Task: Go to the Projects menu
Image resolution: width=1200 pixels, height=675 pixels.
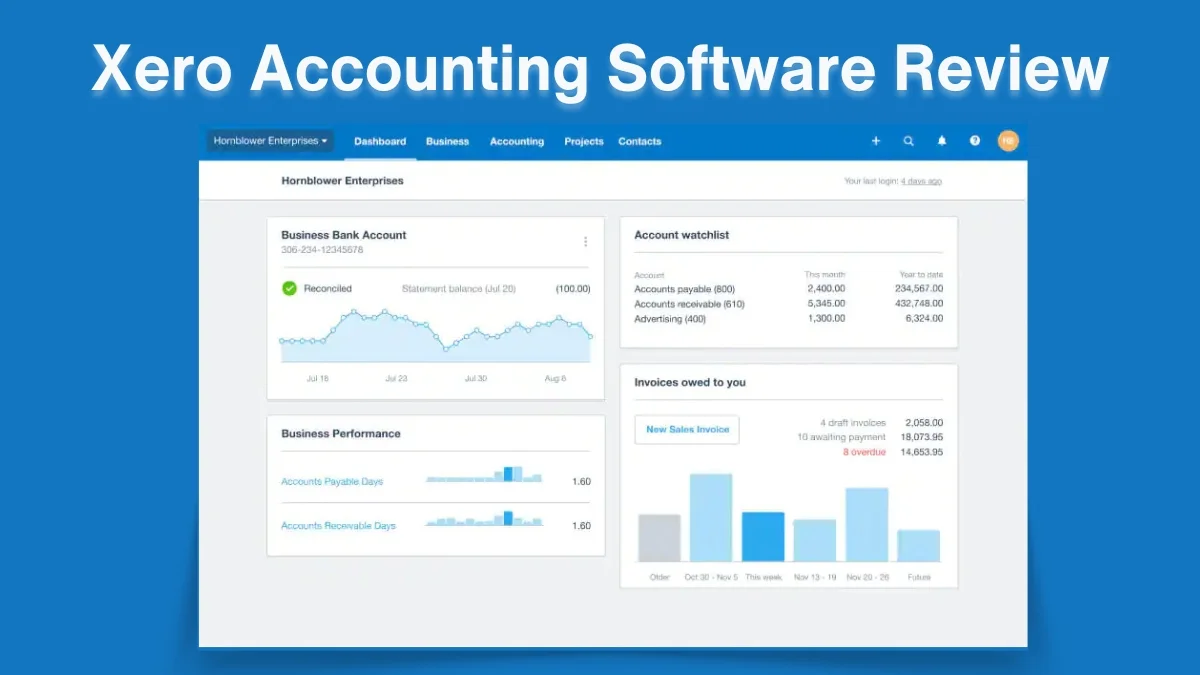Action: point(583,141)
